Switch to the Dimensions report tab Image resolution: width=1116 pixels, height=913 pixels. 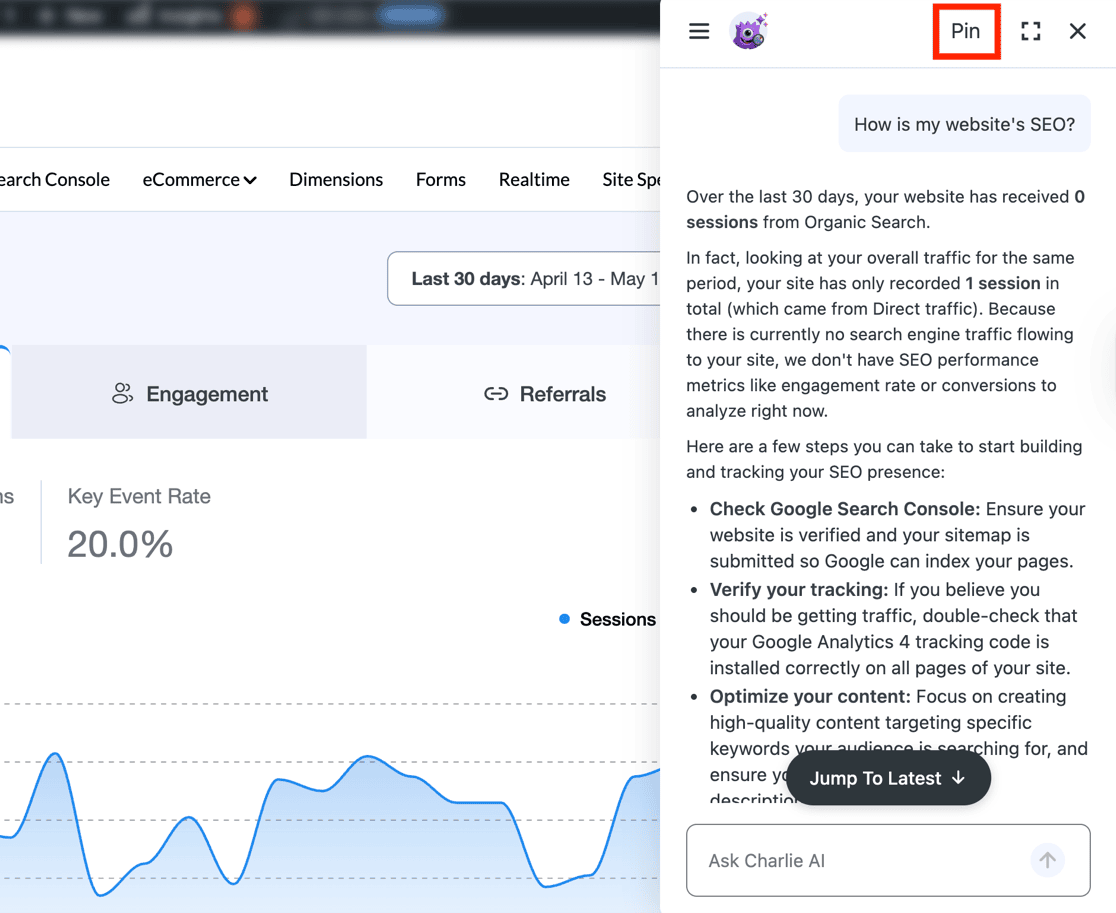(x=336, y=180)
